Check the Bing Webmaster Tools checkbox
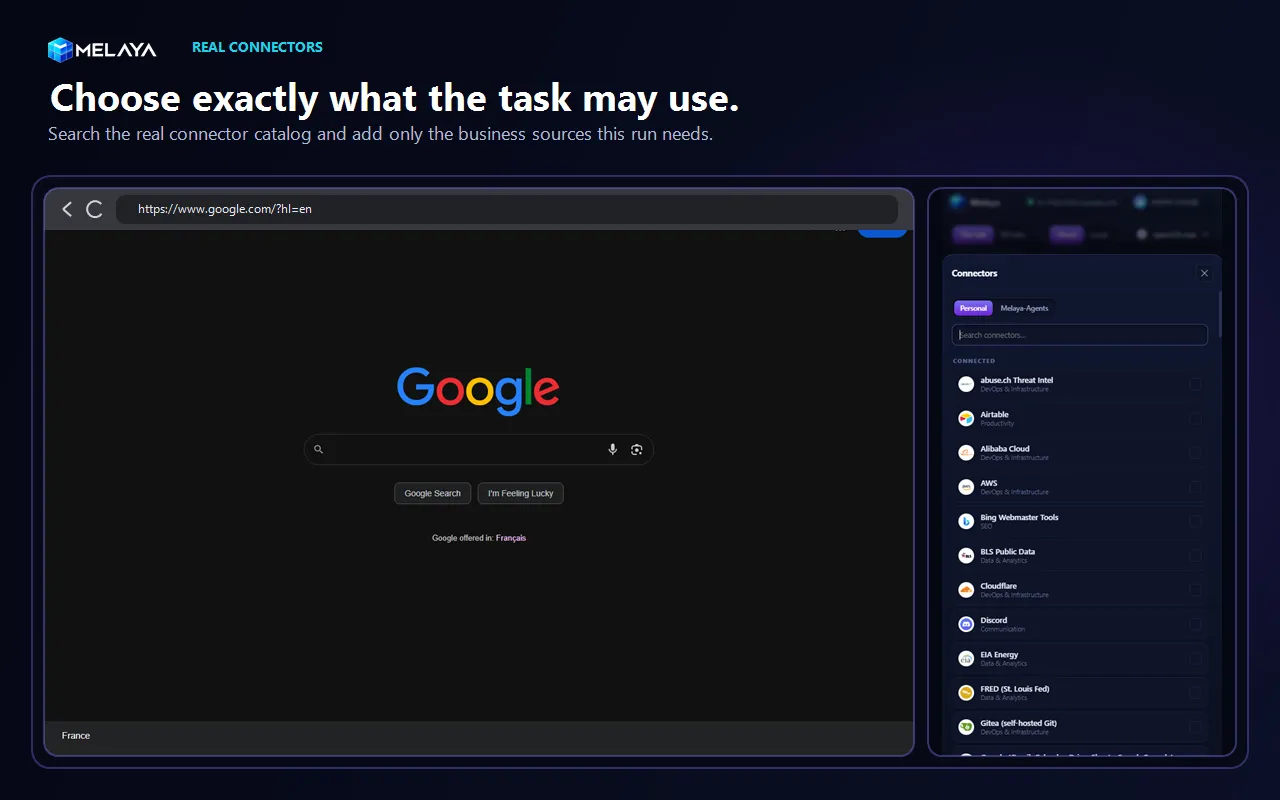The image size is (1280, 800). coord(1195,521)
